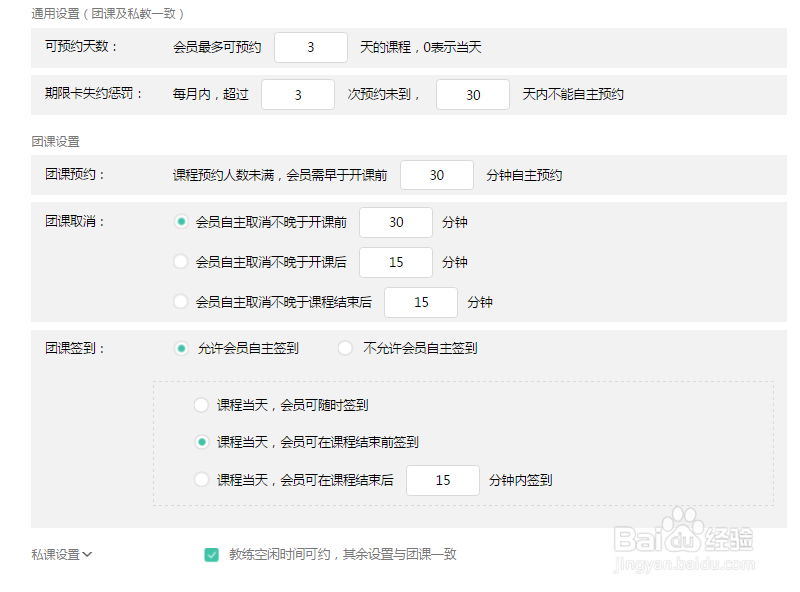Image resolution: width=800 pixels, height=592 pixels.
Task: Select 课程当天，会员可随时签到 option
Action: tap(201, 404)
